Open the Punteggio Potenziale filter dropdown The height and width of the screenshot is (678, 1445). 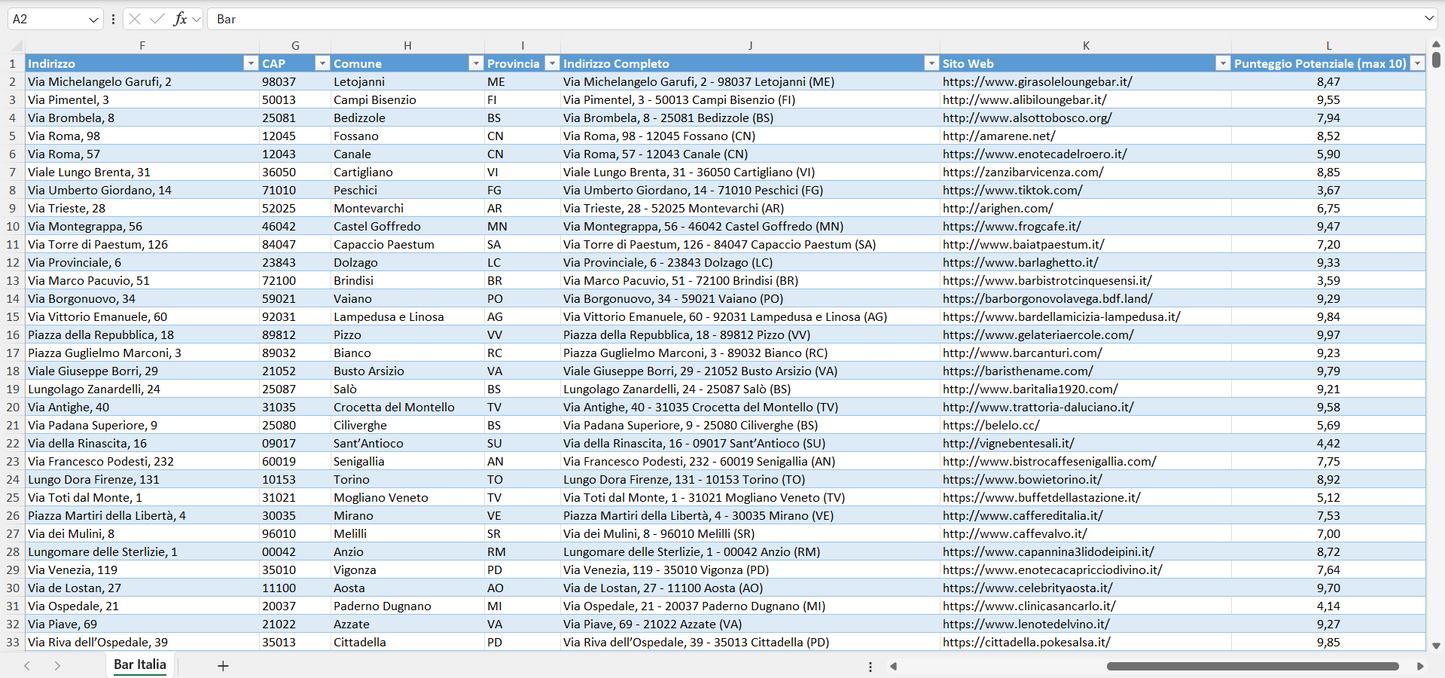click(1419, 62)
